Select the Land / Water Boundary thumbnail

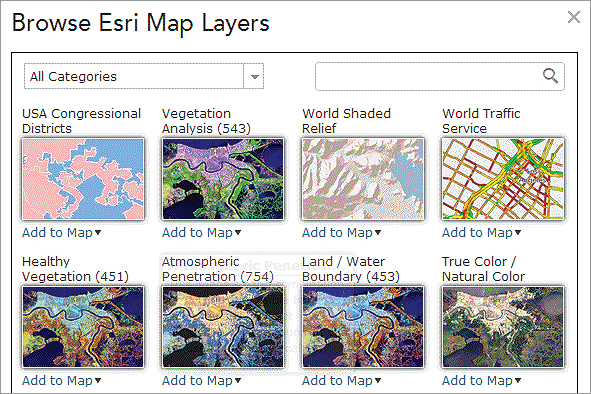point(363,327)
